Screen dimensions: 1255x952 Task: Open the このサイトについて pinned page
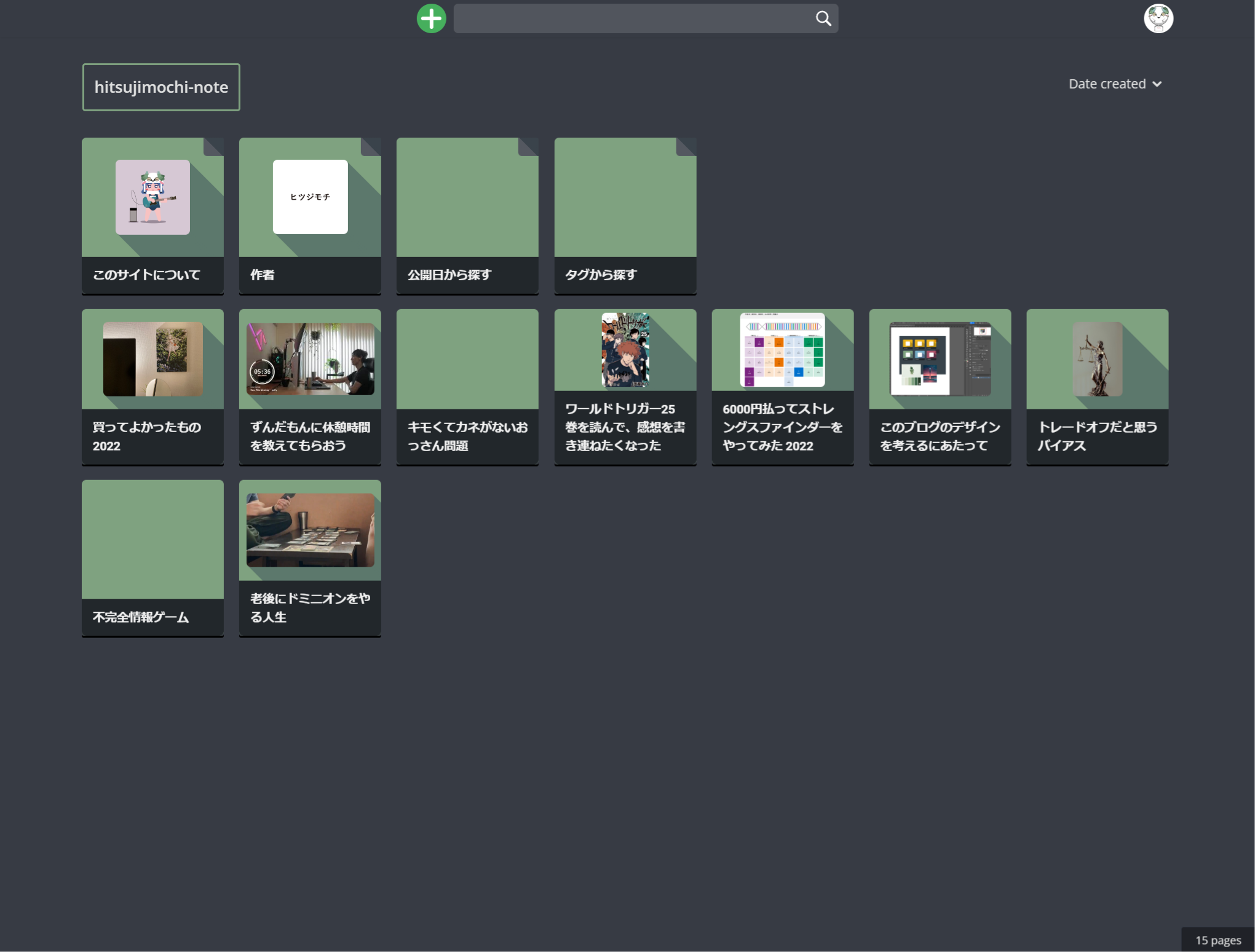152,215
